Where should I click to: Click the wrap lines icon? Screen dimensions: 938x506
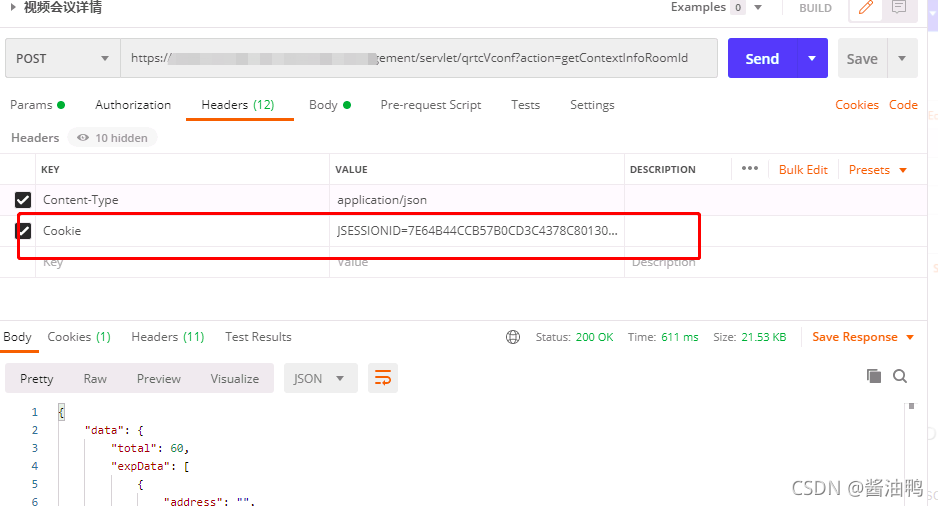pyautogui.click(x=383, y=378)
